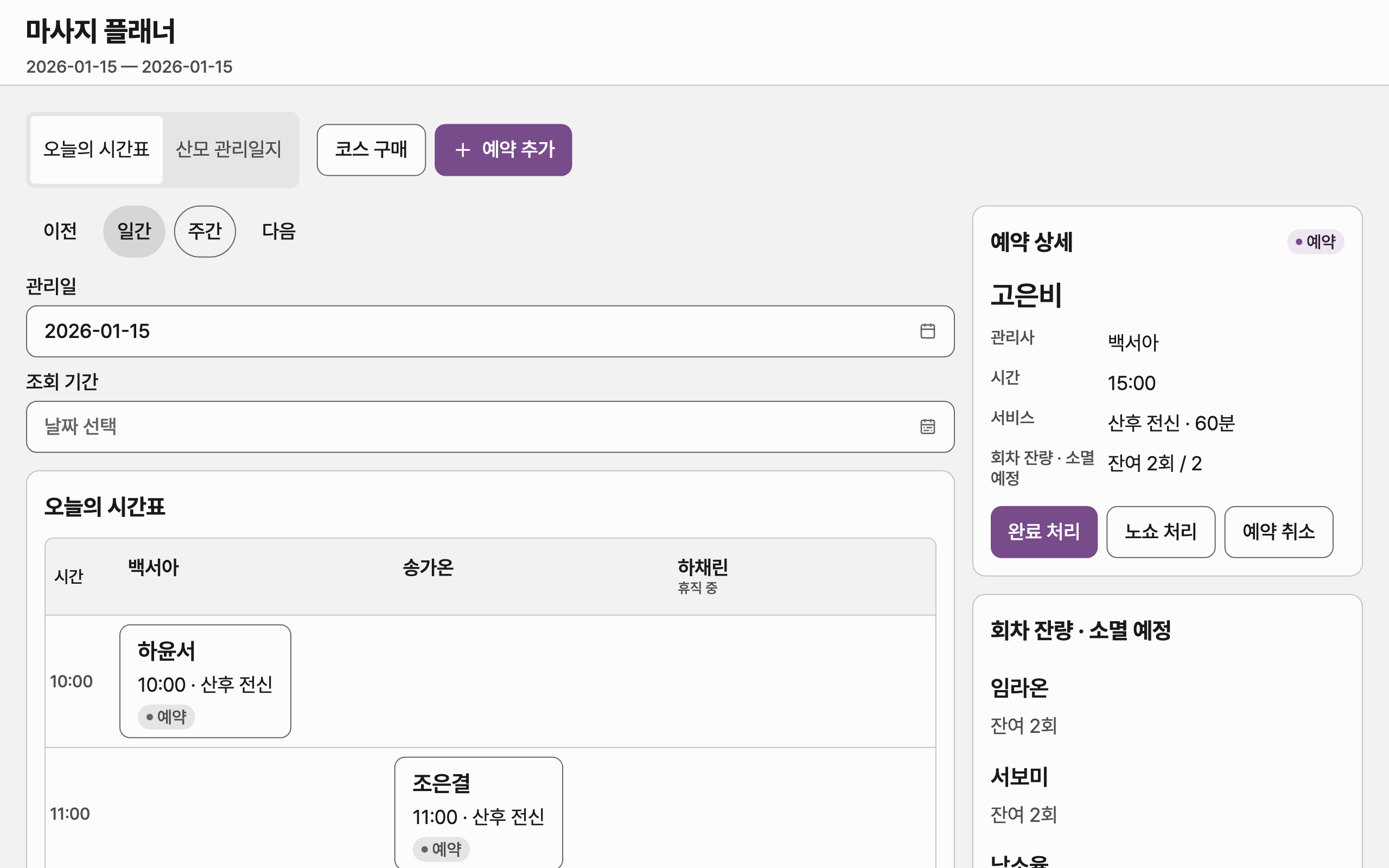Open the 조은결 11:00 appointment card

(x=479, y=813)
